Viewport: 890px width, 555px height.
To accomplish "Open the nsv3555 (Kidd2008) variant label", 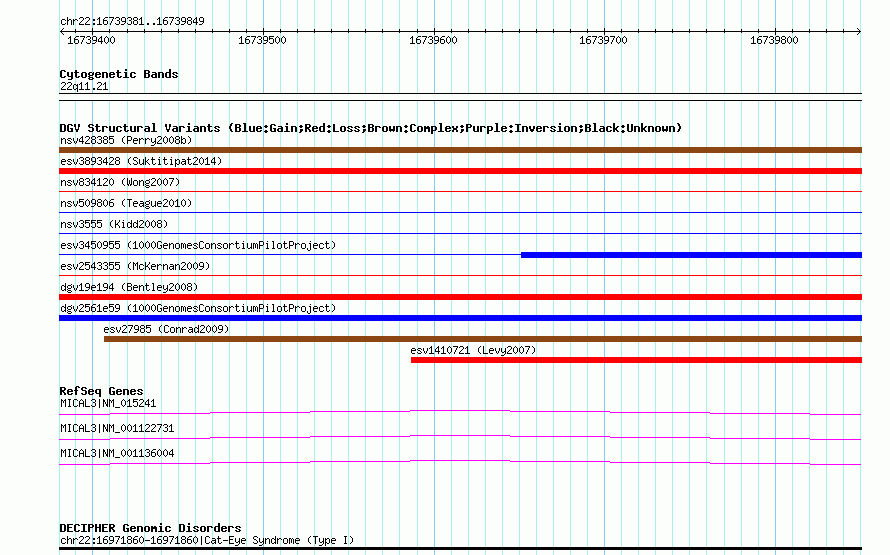I will click(114, 224).
